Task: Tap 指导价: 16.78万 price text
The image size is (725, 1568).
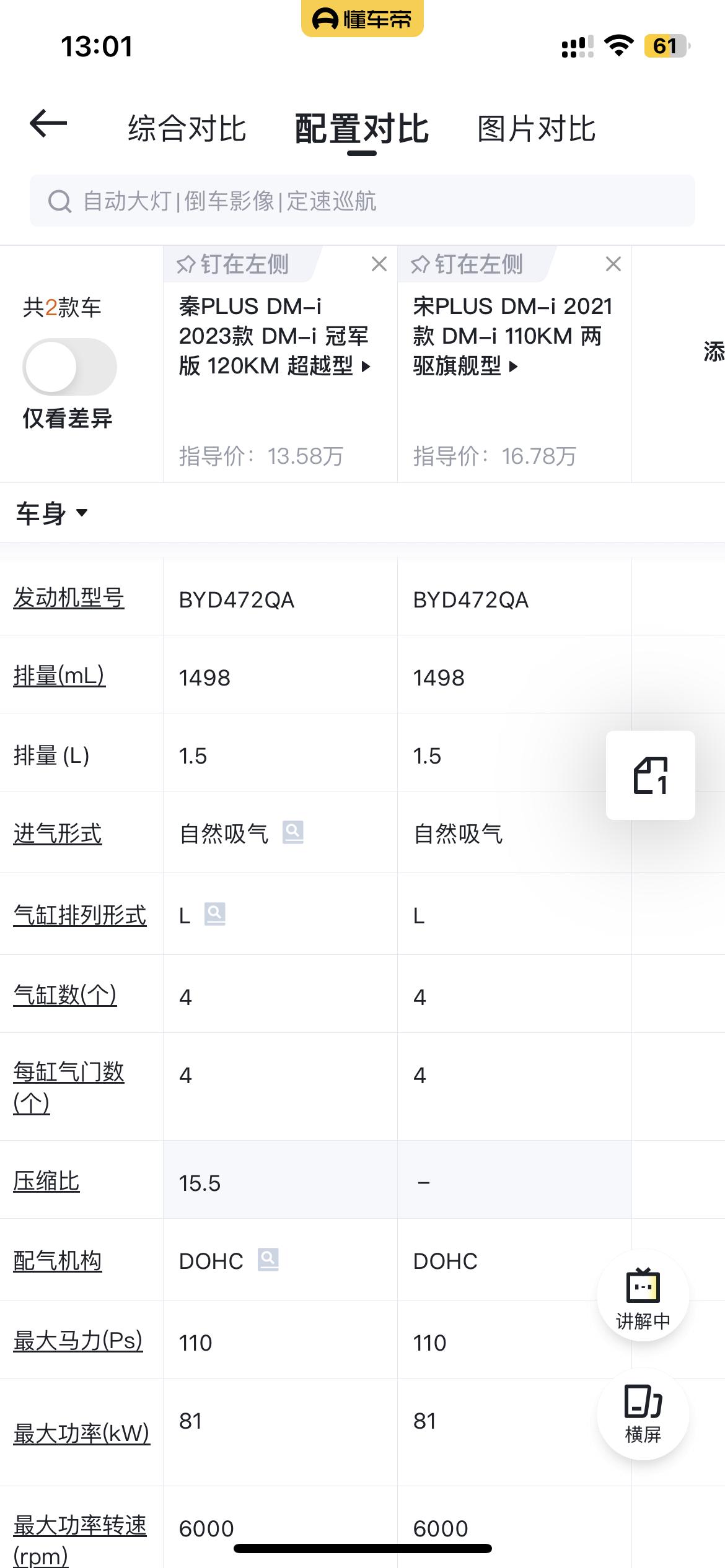Action: [495, 456]
